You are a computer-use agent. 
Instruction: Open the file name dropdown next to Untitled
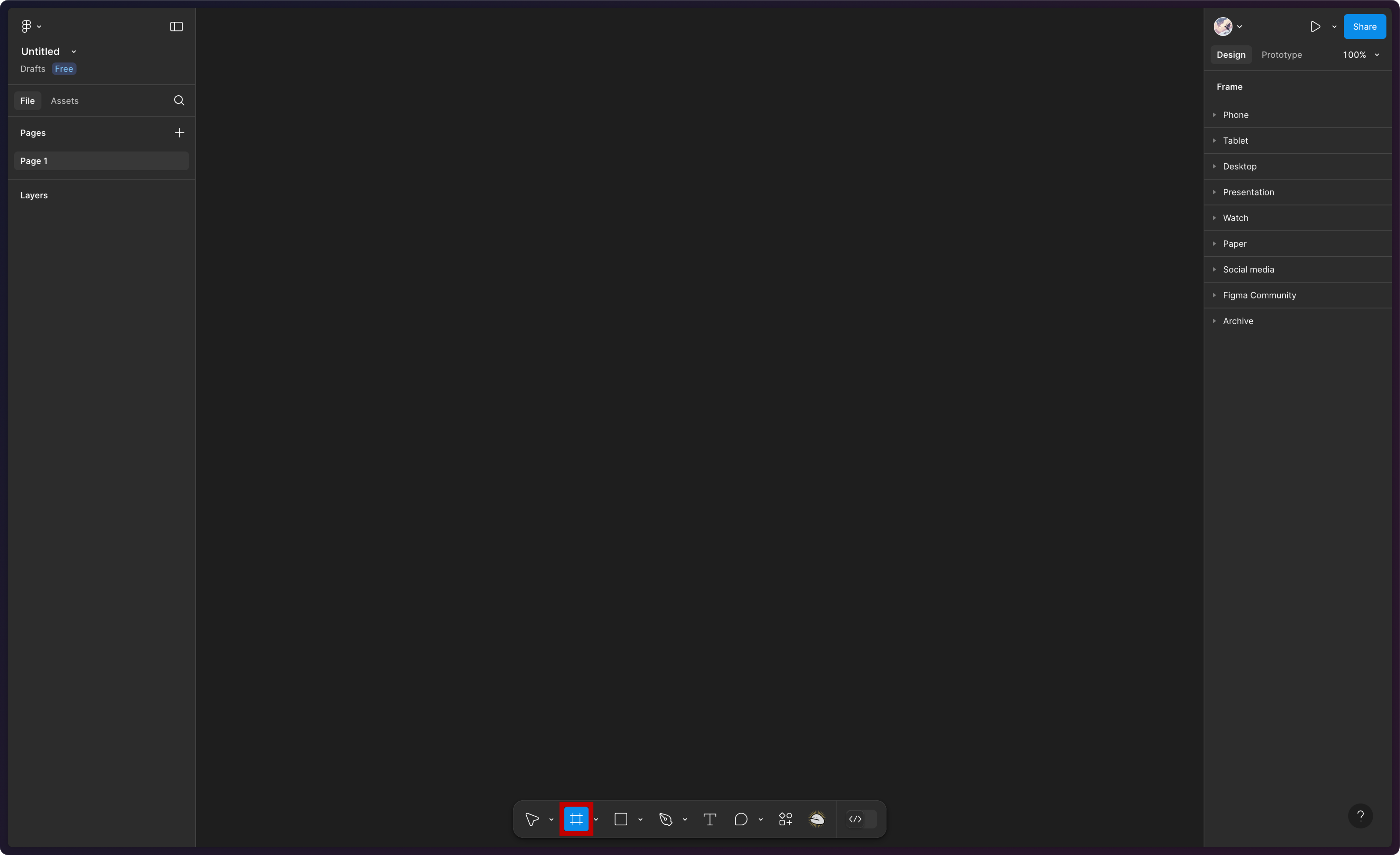[x=74, y=52]
